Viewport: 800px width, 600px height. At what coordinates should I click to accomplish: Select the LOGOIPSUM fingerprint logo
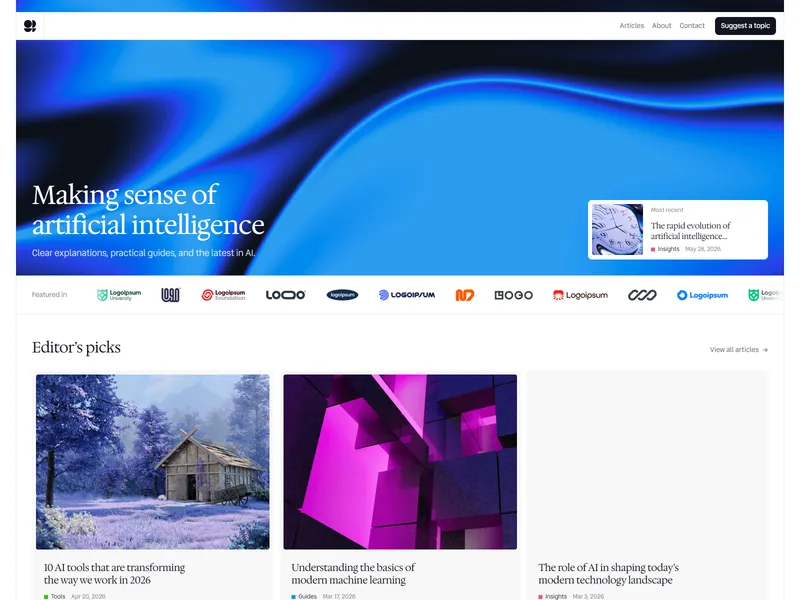[x=407, y=295]
